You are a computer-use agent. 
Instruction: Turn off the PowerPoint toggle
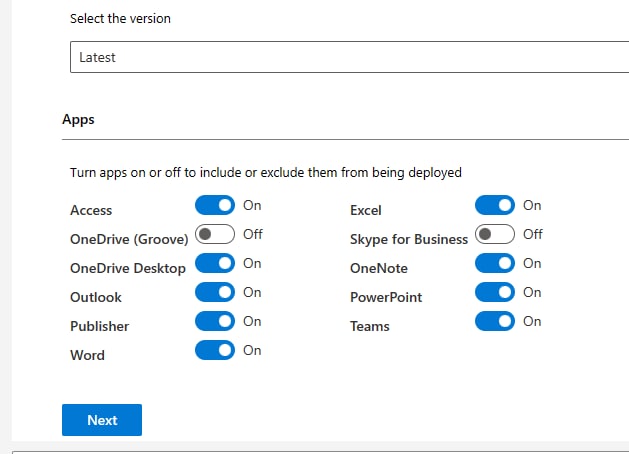click(495, 292)
